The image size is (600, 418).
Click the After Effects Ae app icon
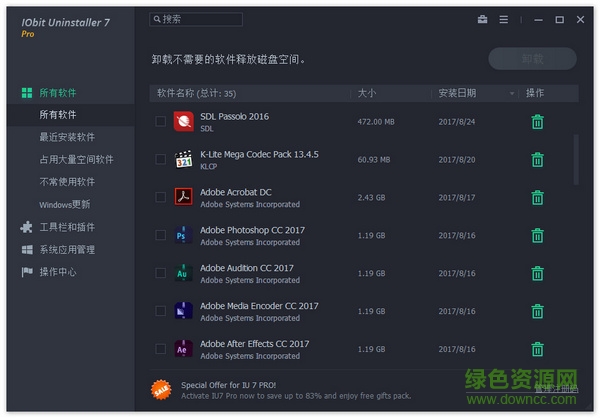coord(184,349)
